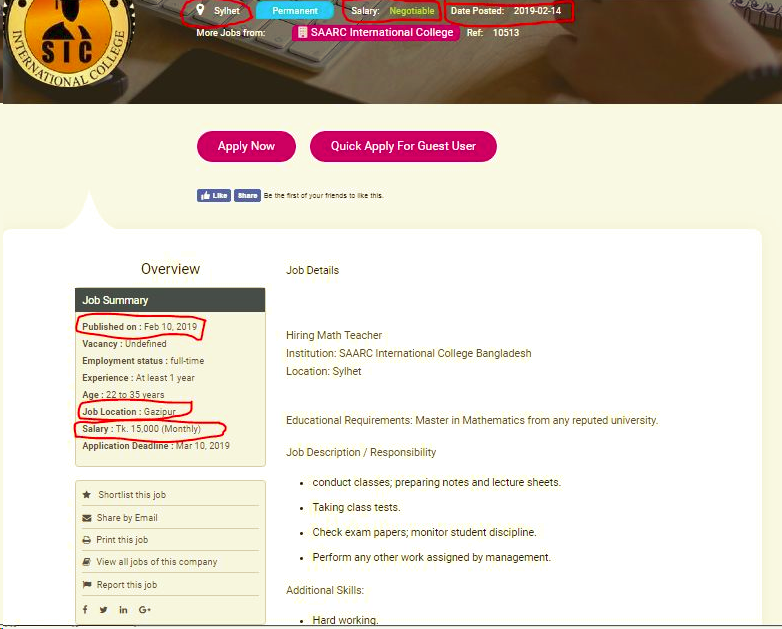The width and height of the screenshot is (782, 629).
Task: Like the job with Facebook Like button
Action: (x=213, y=196)
